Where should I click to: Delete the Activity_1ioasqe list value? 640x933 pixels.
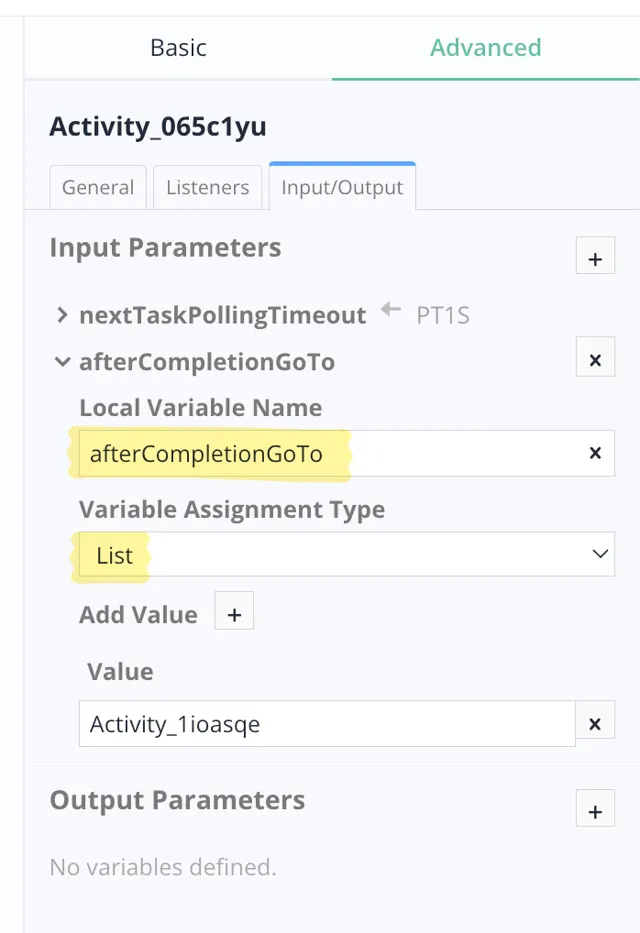pyautogui.click(x=595, y=724)
